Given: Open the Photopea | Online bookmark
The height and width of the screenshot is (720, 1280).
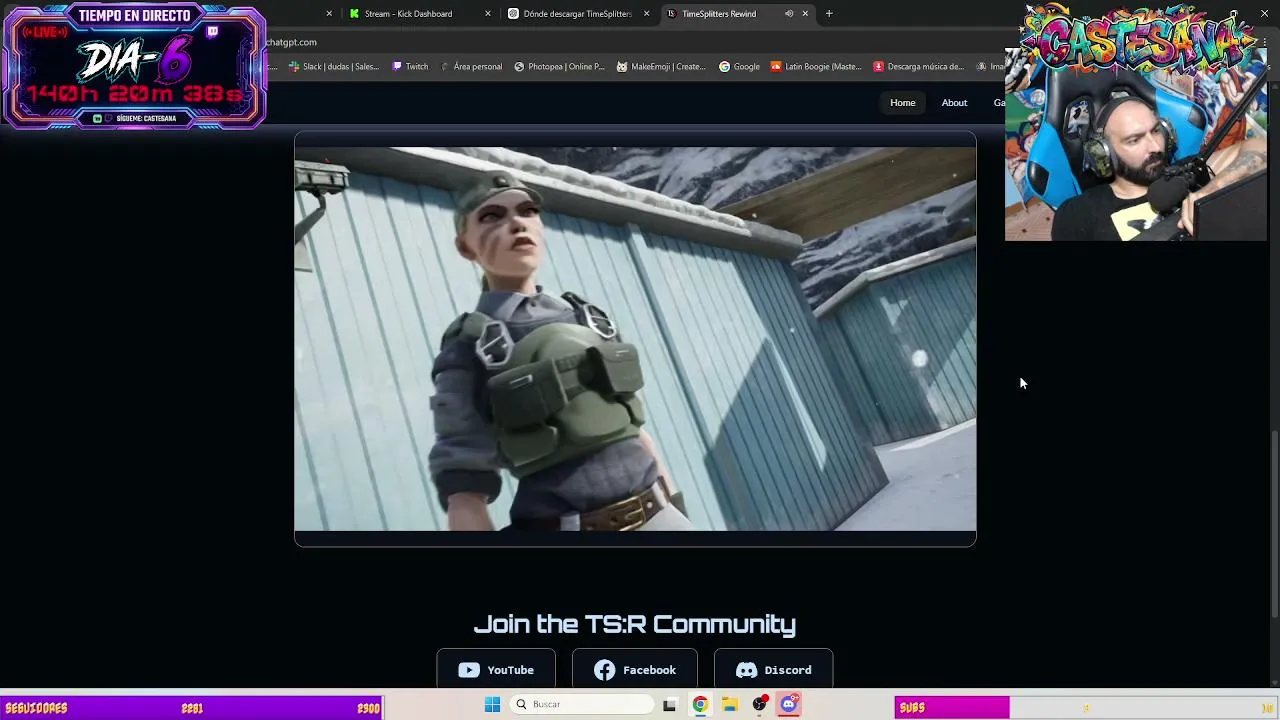Looking at the screenshot, I should [x=559, y=67].
